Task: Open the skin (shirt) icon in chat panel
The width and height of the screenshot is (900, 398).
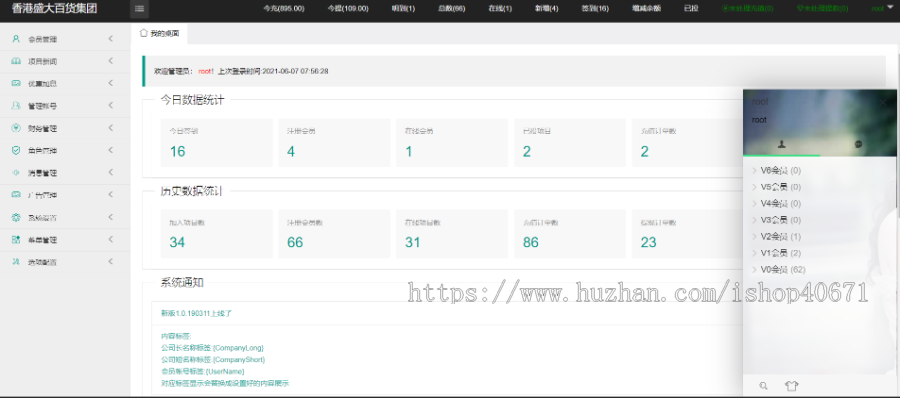Action: 792,387
